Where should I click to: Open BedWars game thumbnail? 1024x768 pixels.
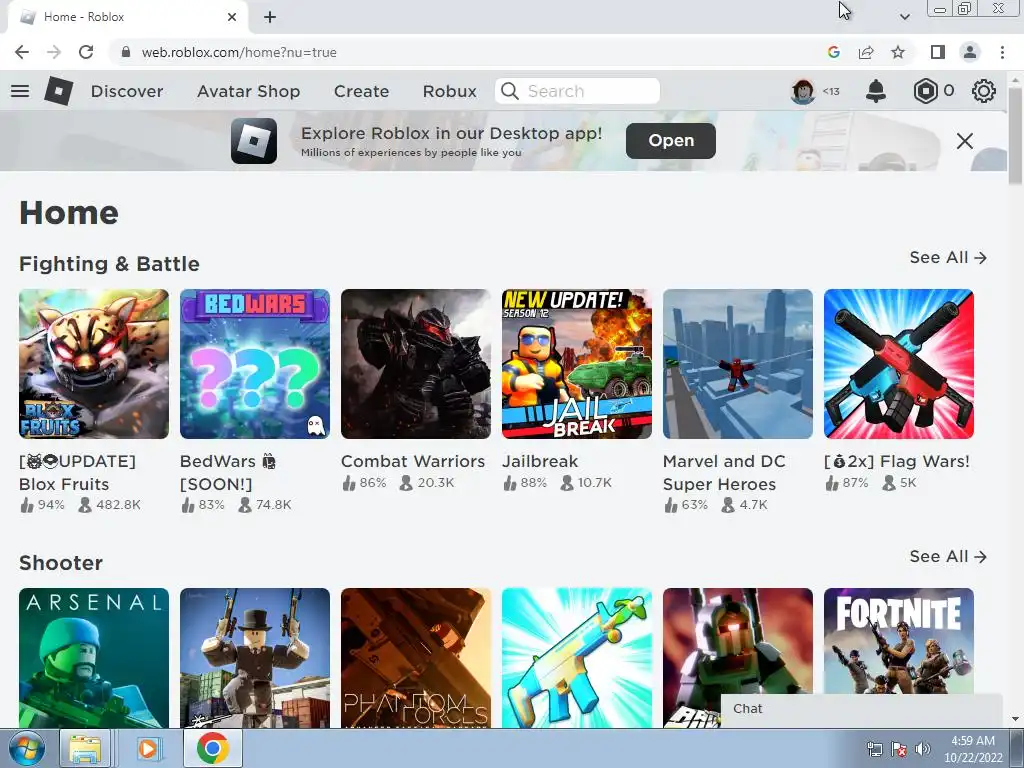(x=255, y=364)
